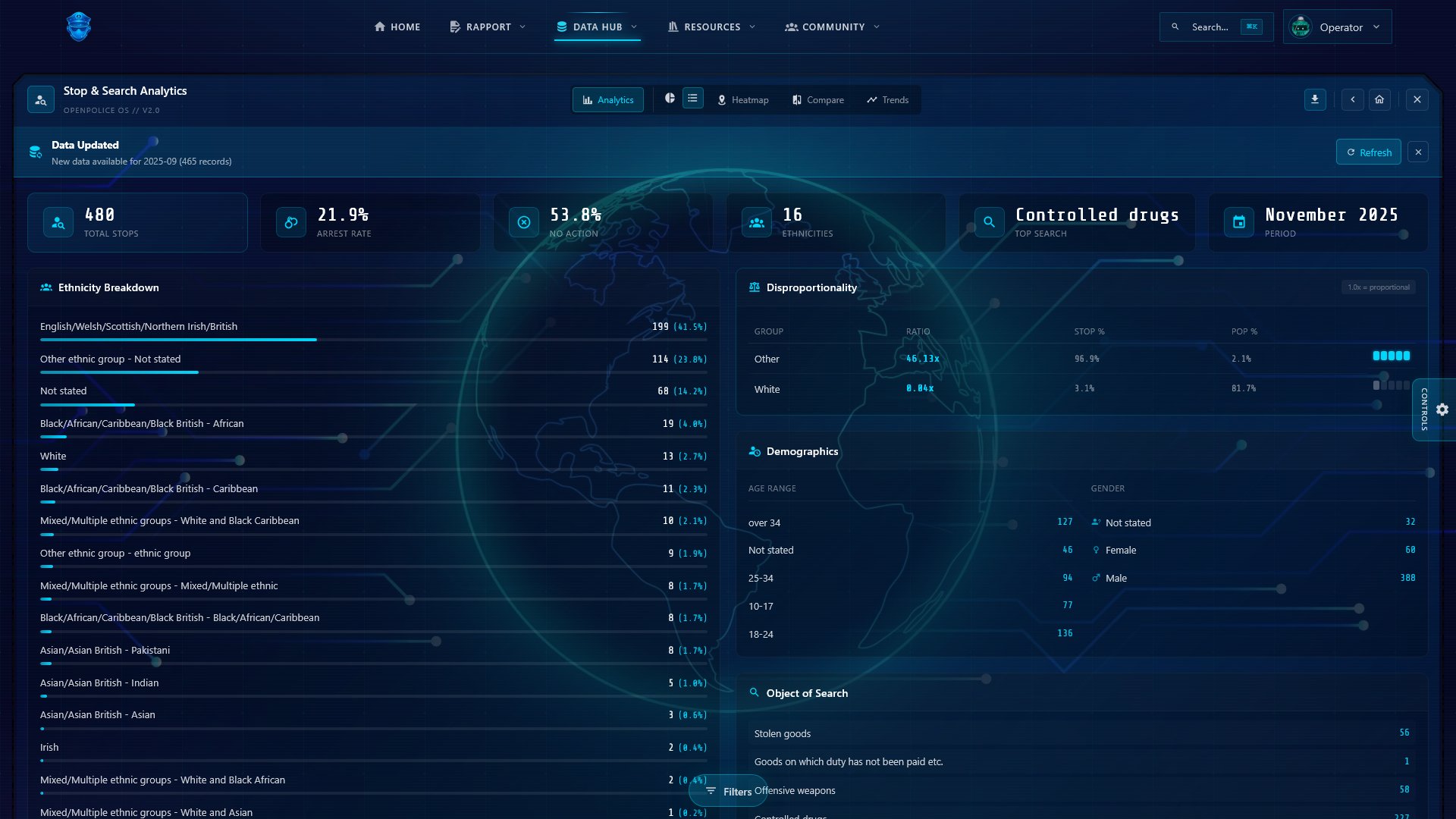Click the OpenPolice logo icon

coord(79,27)
